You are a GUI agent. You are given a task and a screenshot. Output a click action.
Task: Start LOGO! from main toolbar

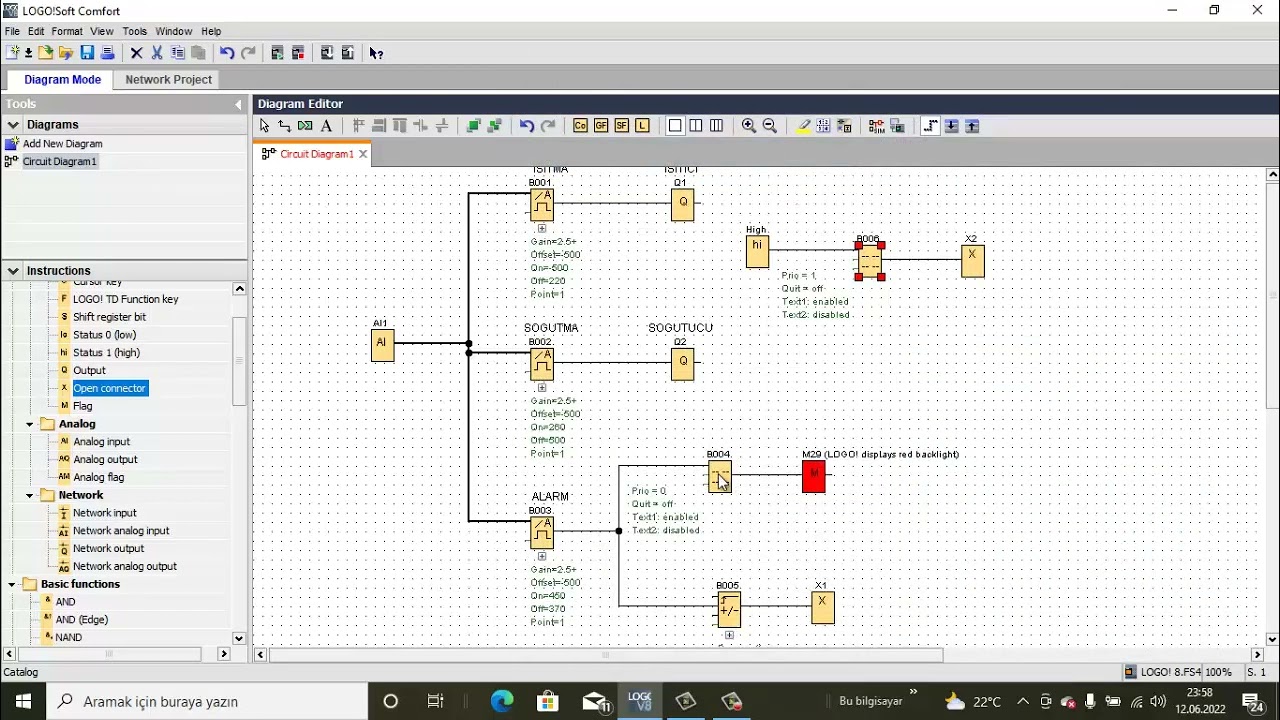click(x=277, y=53)
